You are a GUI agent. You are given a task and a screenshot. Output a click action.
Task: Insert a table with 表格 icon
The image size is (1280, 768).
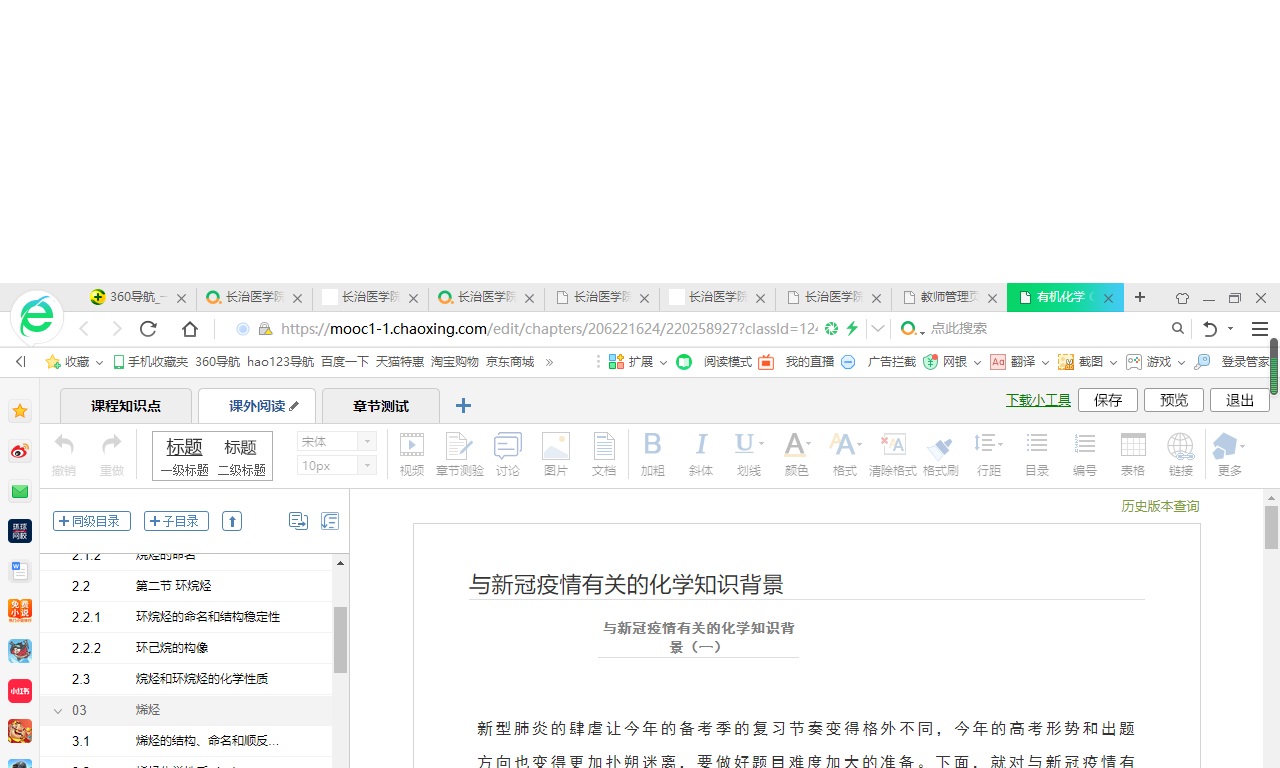click(x=1132, y=454)
